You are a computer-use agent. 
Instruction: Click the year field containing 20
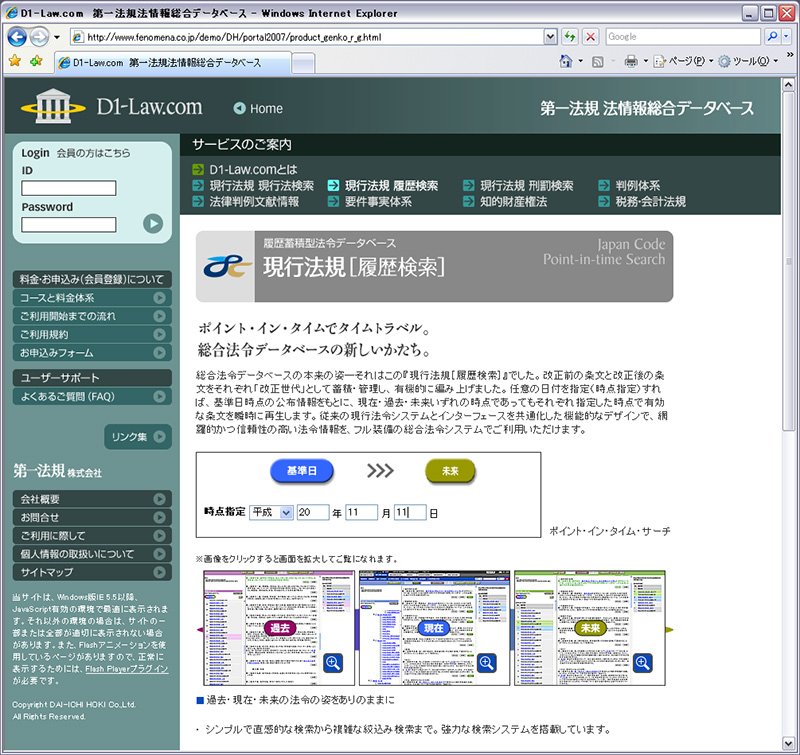(x=313, y=512)
